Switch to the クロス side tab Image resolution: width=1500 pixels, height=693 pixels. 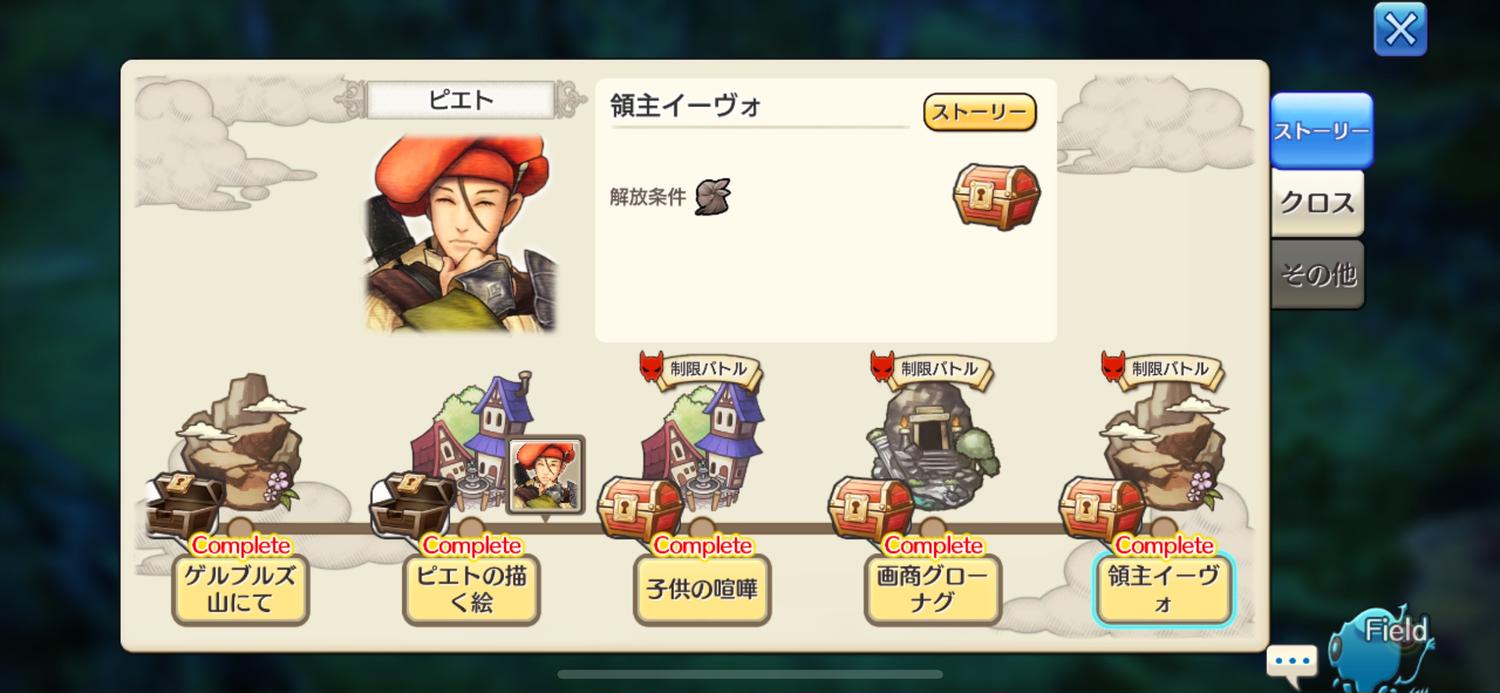[x=1317, y=203]
